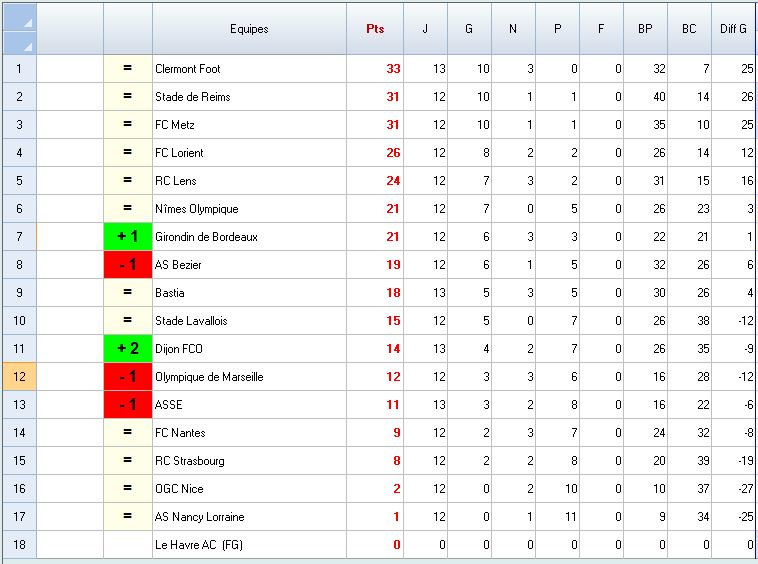Click the yellow equals indicator for Clermont Foot

tap(128, 69)
